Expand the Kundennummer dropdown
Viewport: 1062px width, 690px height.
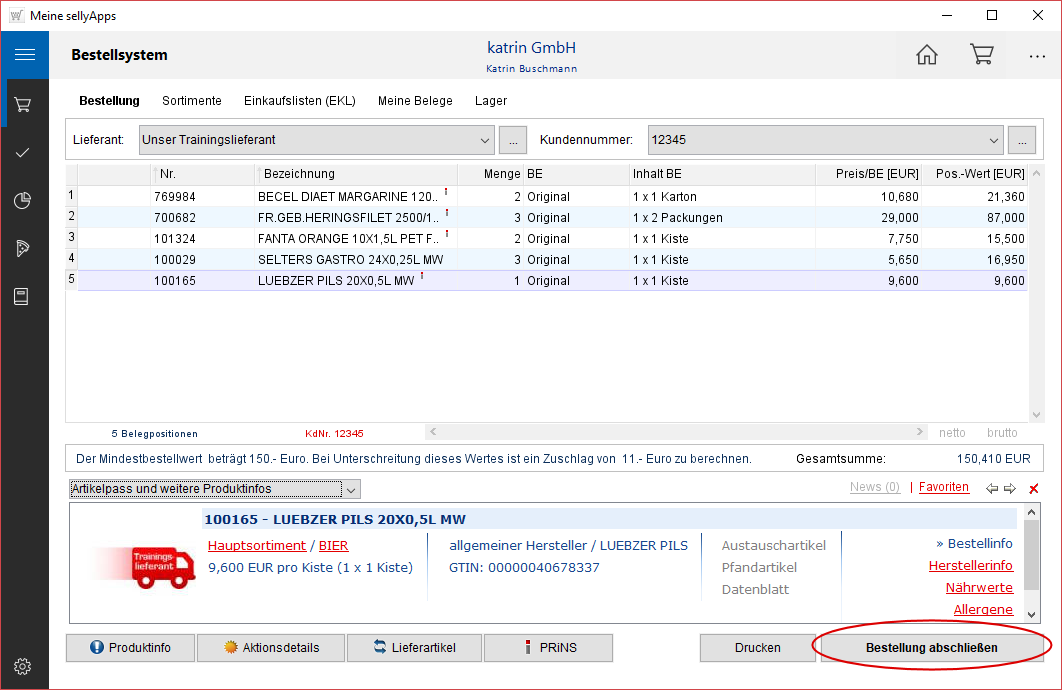click(x=993, y=140)
